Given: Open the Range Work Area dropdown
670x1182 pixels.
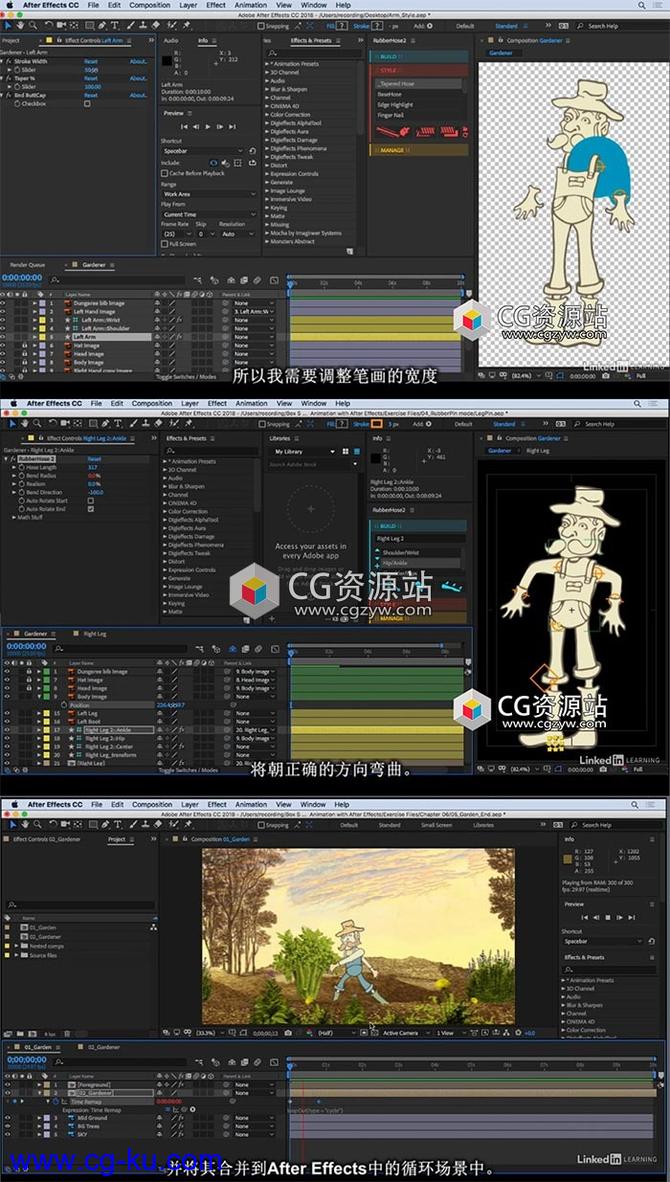Looking at the screenshot, I should point(209,194).
